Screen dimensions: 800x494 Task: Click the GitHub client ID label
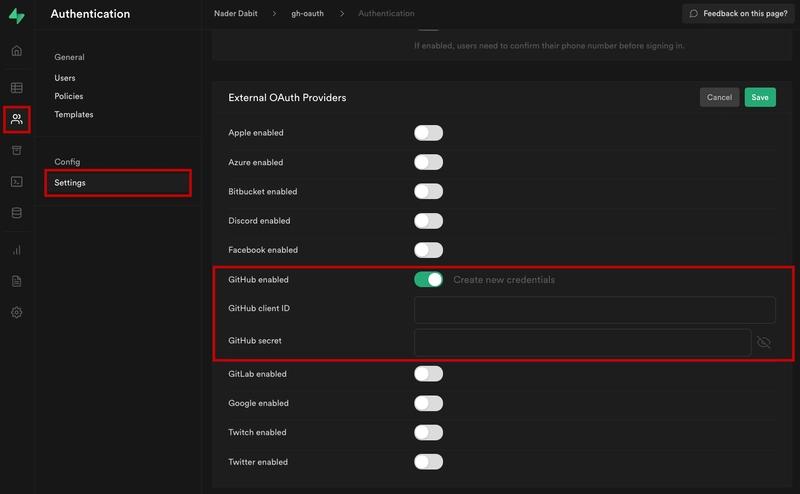[259, 308]
